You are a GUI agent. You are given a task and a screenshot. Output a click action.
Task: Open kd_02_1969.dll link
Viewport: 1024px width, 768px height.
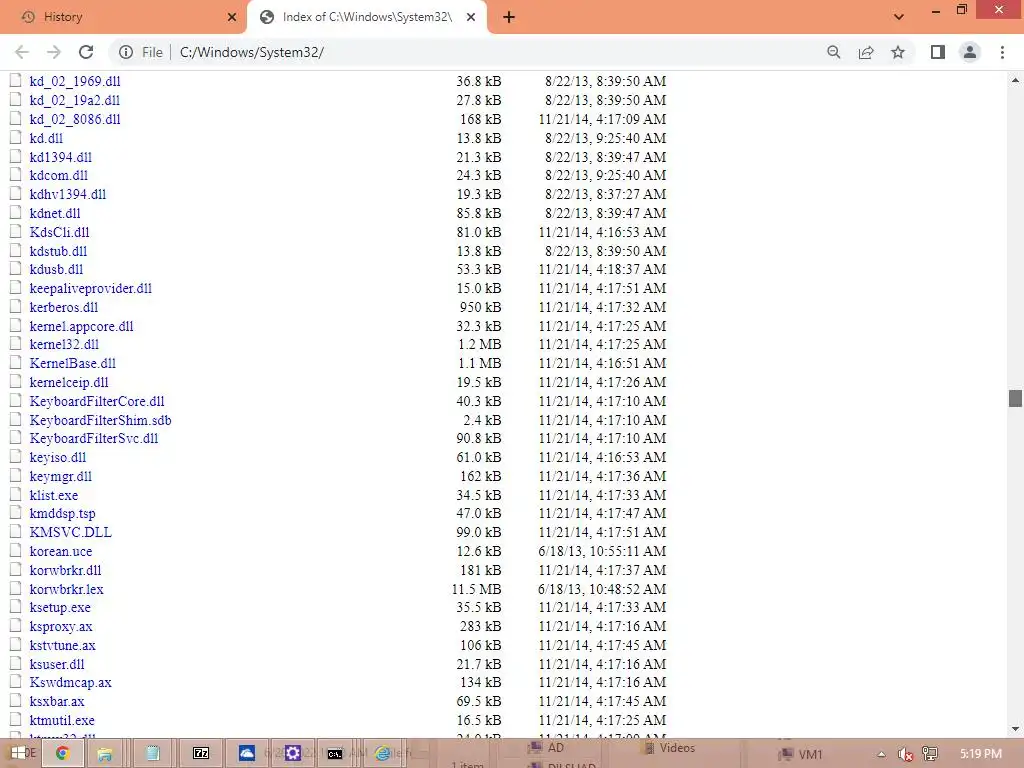75,82
